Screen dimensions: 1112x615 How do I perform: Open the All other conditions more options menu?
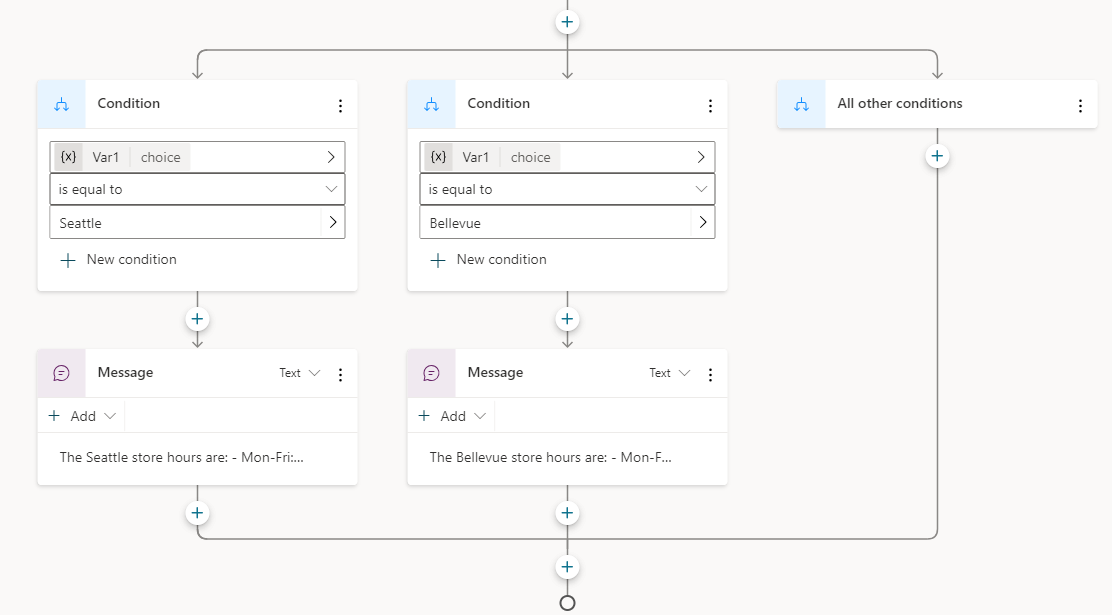(1080, 106)
